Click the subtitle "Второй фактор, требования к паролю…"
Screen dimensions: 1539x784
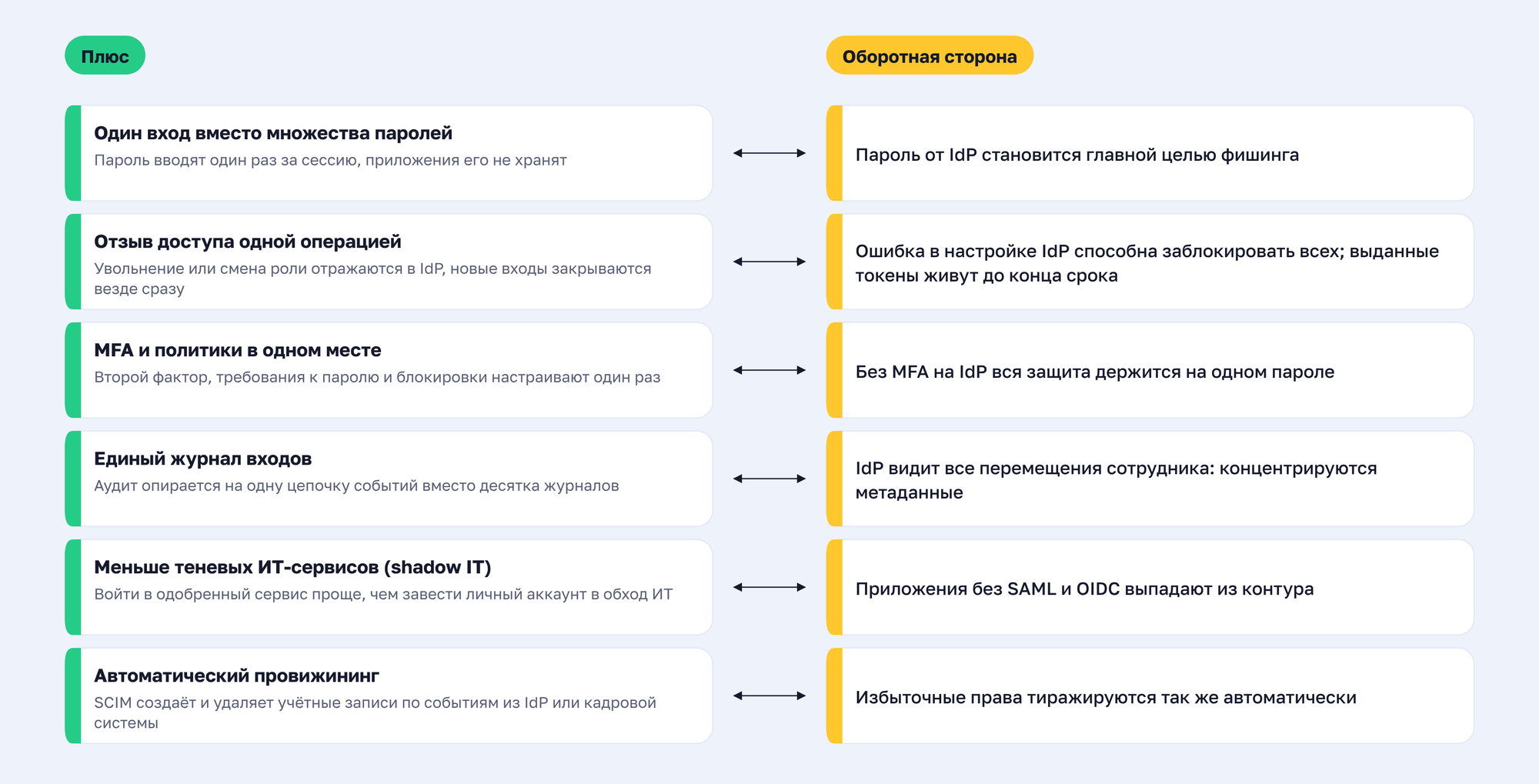click(377, 377)
